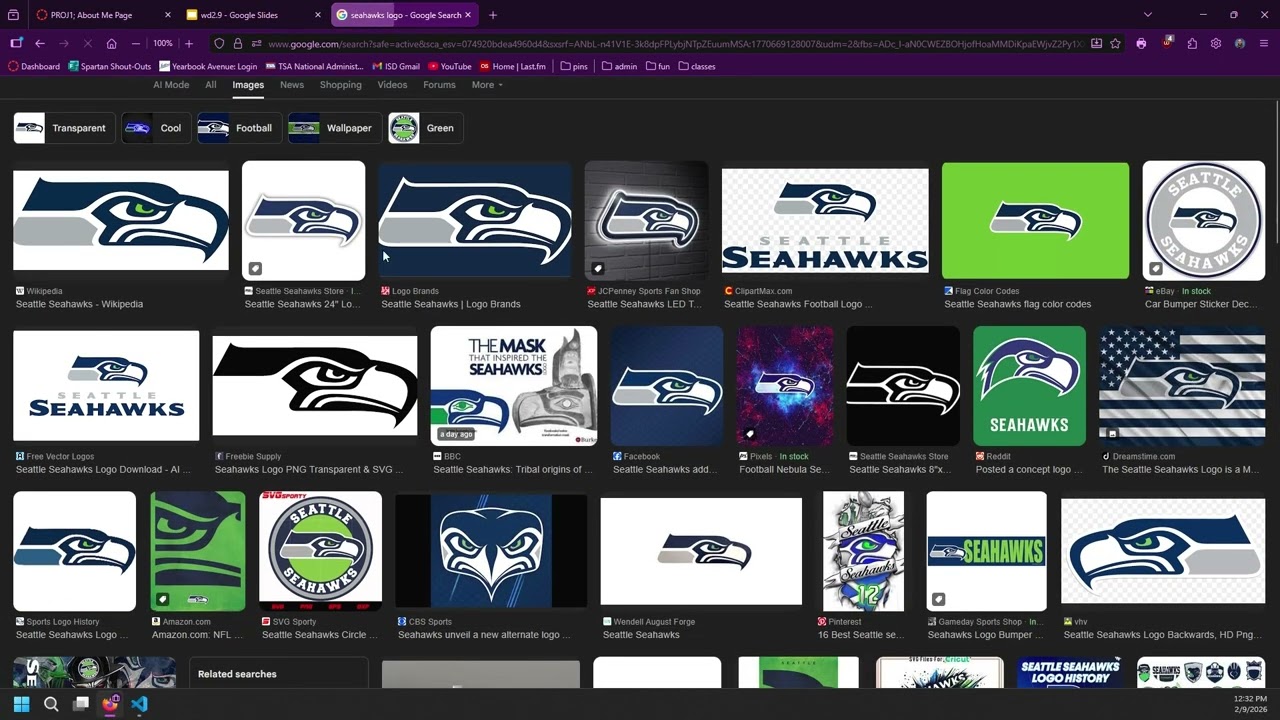Apply the Green filter chip
The image size is (1280, 720).
point(424,128)
